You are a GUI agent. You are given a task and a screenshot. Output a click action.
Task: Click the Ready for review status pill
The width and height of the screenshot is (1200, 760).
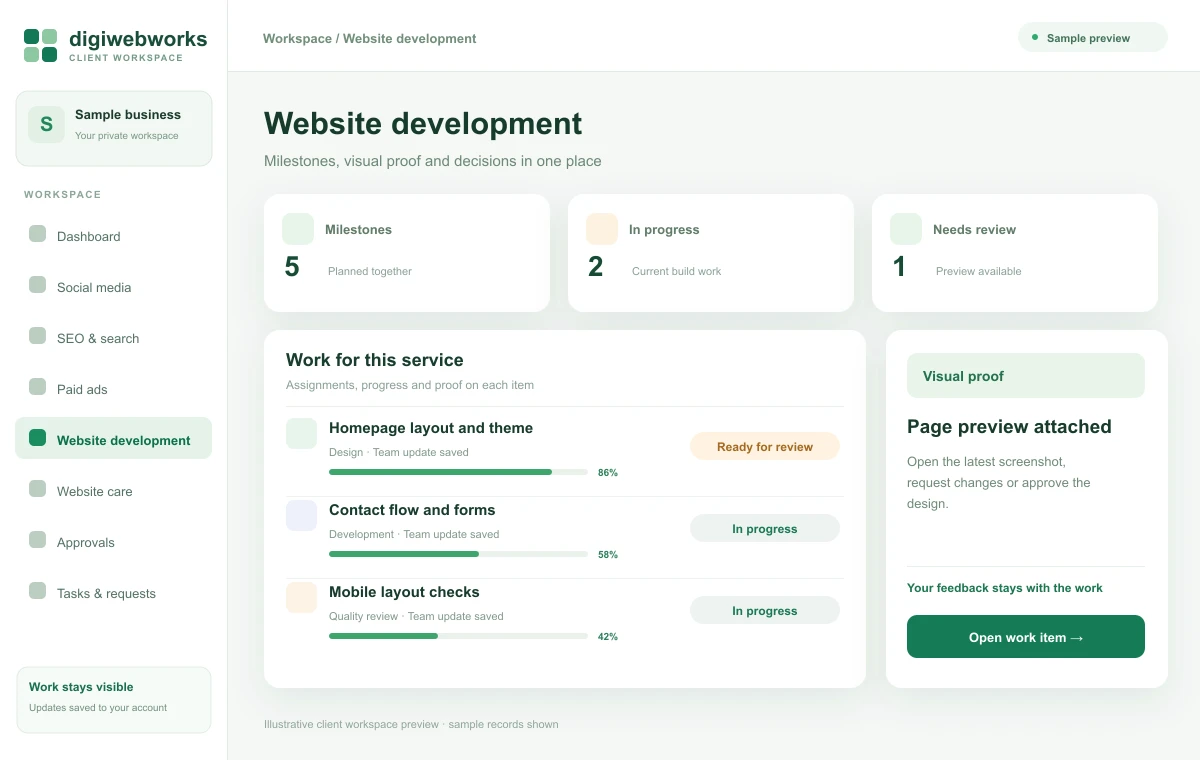click(x=765, y=447)
